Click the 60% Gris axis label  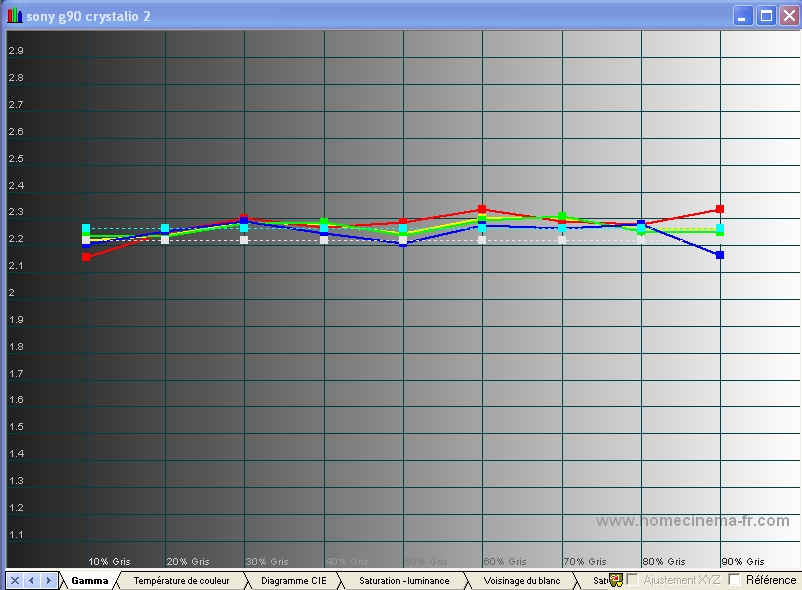click(x=505, y=561)
